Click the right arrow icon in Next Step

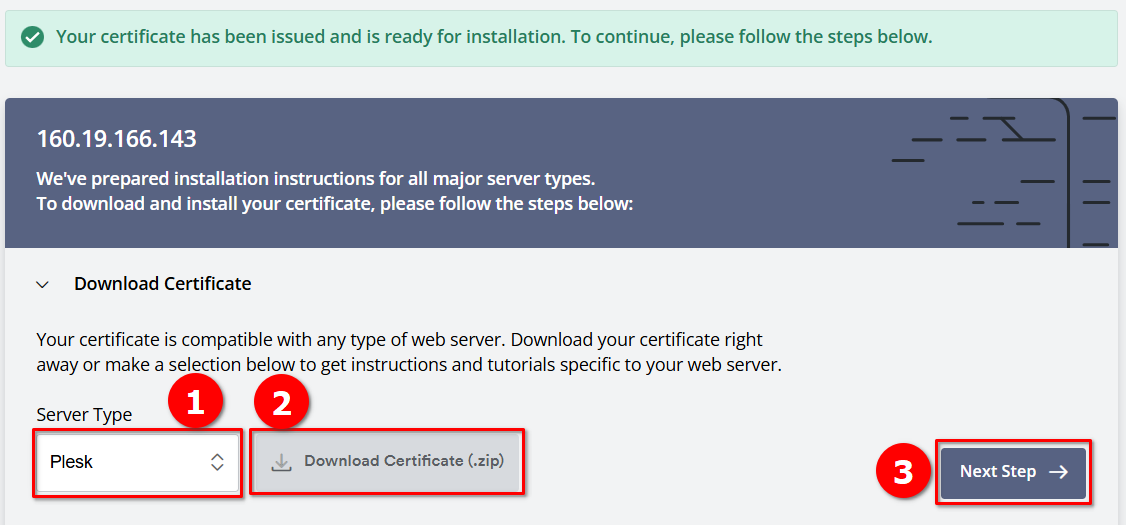click(1058, 473)
